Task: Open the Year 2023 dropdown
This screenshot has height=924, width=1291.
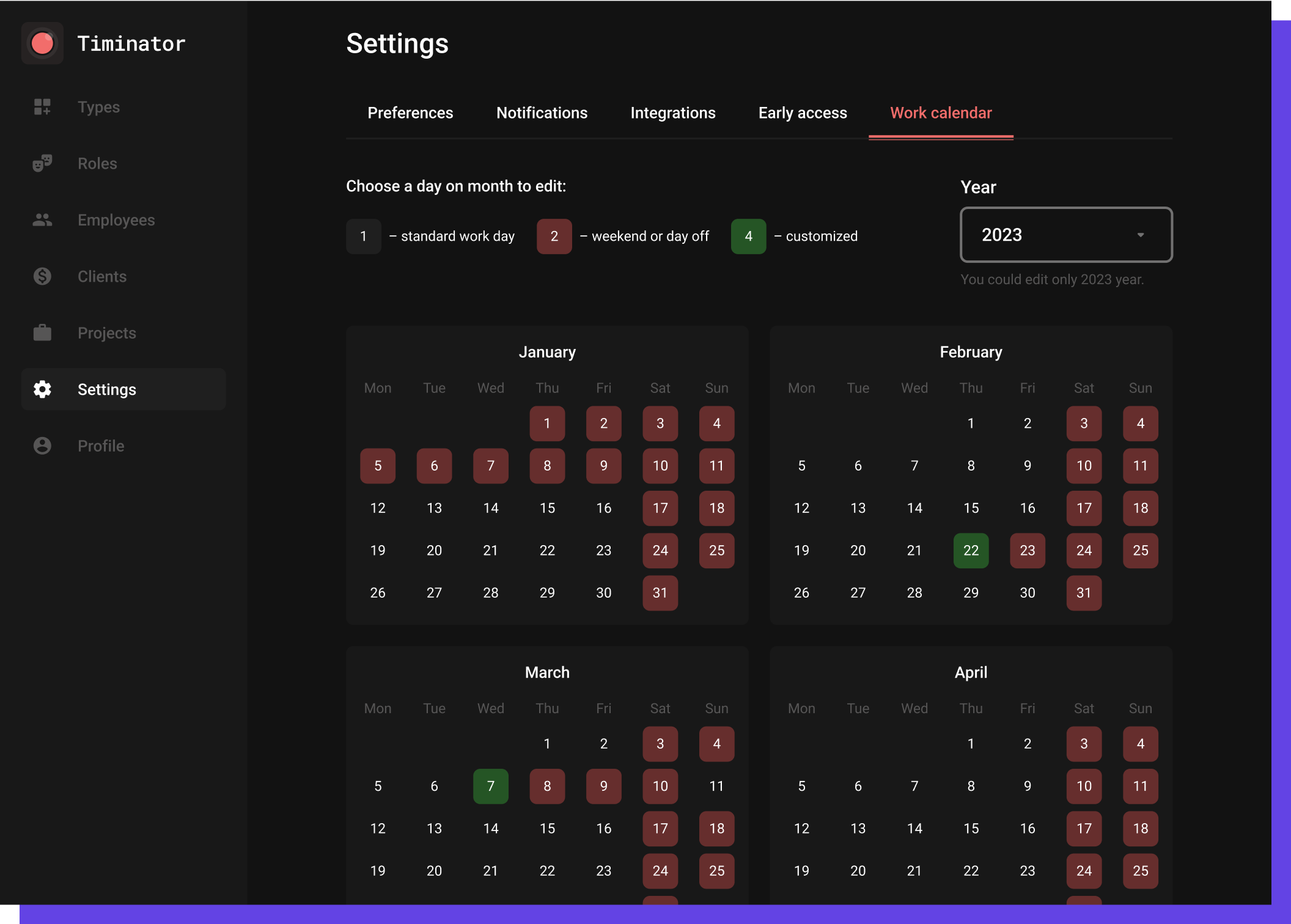Action: [1065, 235]
